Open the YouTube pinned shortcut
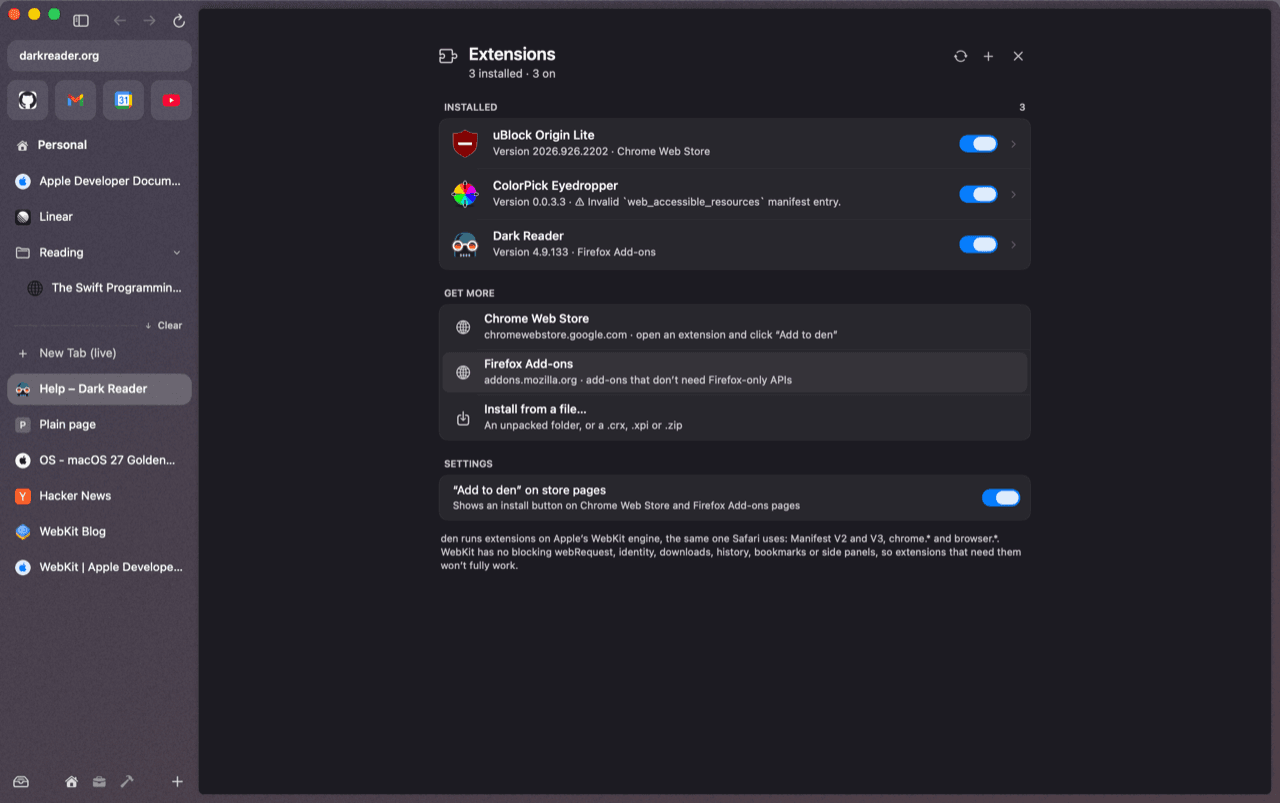The width and height of the screenshot is (1280, 803). (171, 100)
